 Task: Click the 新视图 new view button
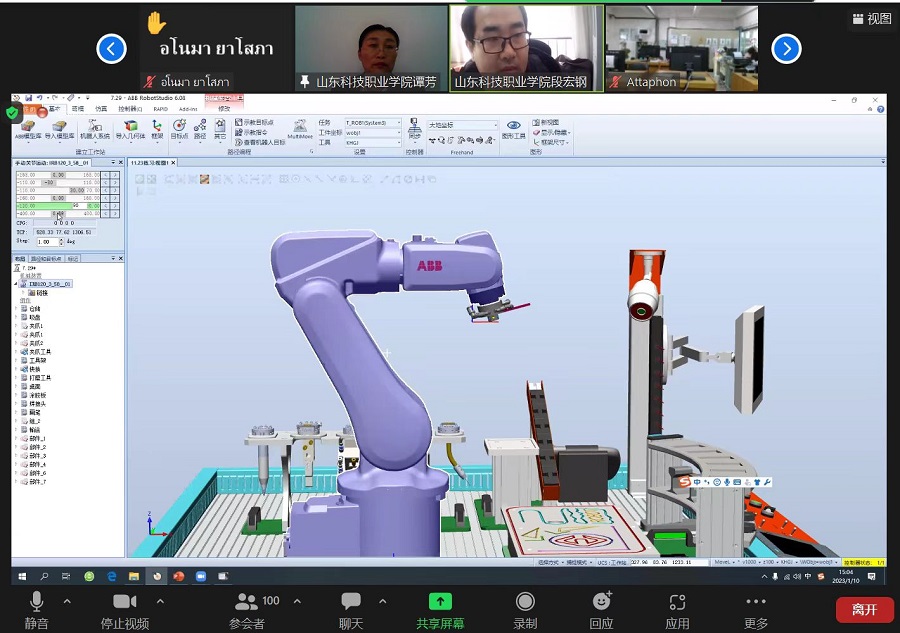546,122
